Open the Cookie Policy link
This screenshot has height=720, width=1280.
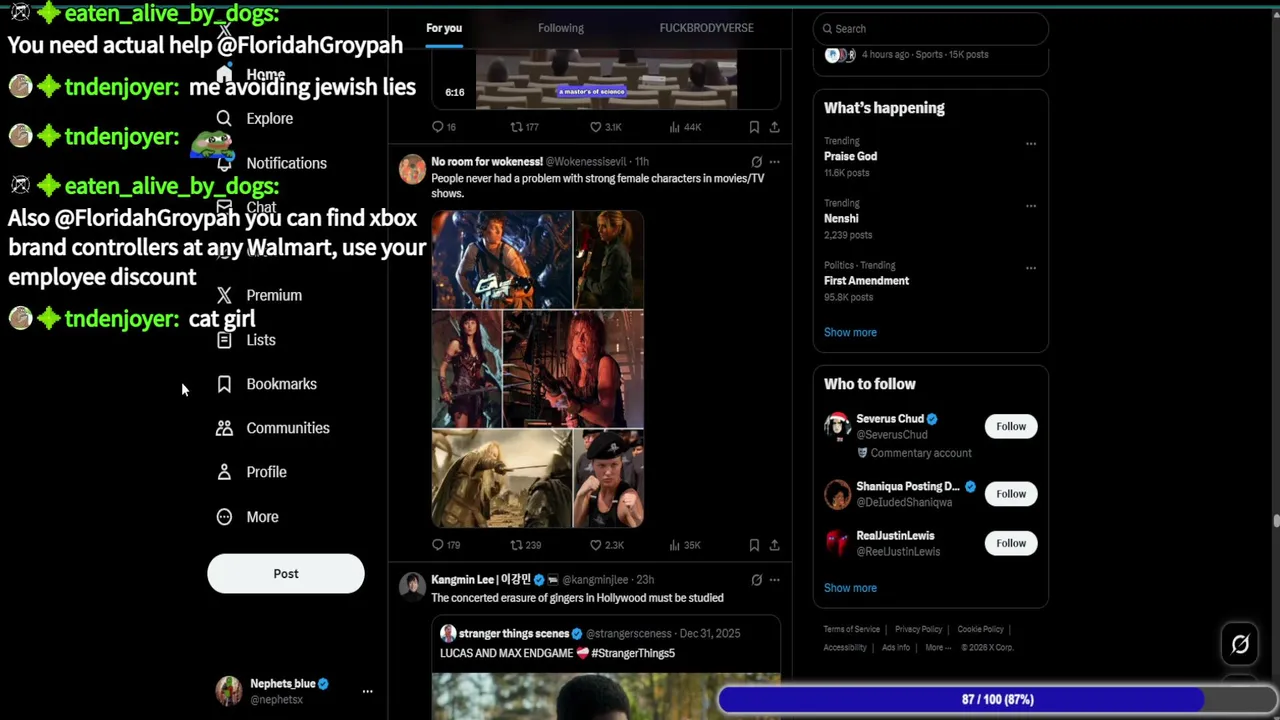pyautogui.click(x=980, y=629)
